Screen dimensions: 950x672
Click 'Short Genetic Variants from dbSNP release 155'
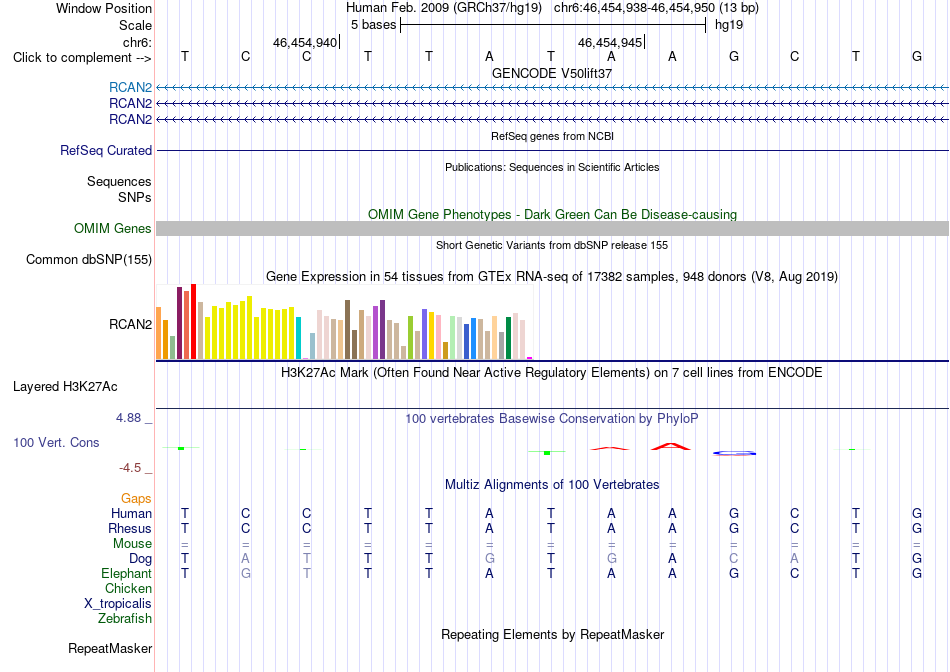(552, 245)
